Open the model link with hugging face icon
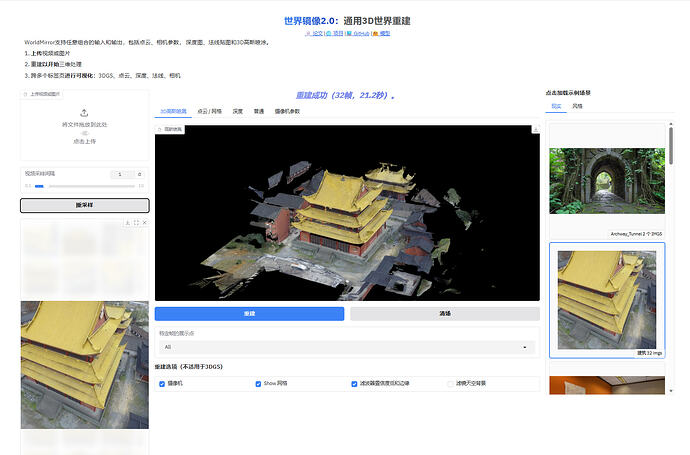The image size is (690, 455). tap(381, 33)
